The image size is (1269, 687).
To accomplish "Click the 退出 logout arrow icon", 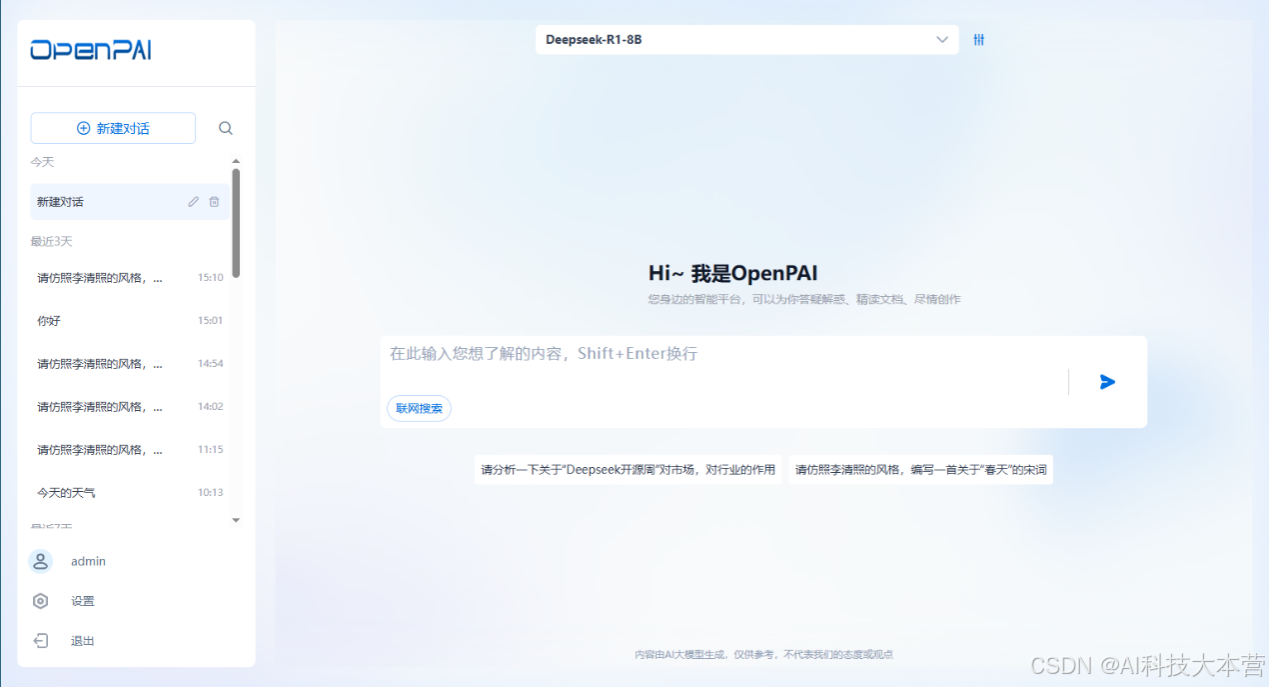I will [x=41, y=641].
